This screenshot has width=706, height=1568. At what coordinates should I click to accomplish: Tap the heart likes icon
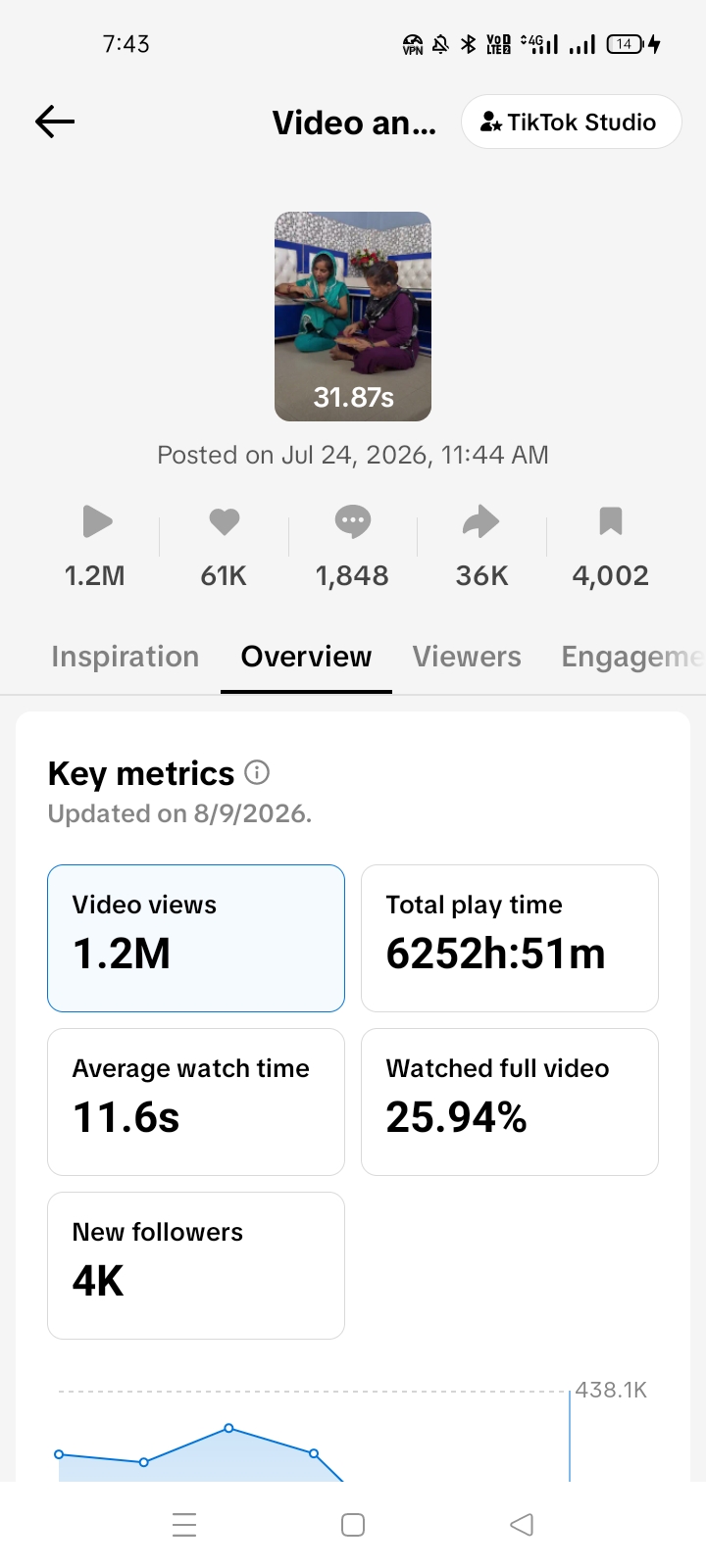point(225,521)
